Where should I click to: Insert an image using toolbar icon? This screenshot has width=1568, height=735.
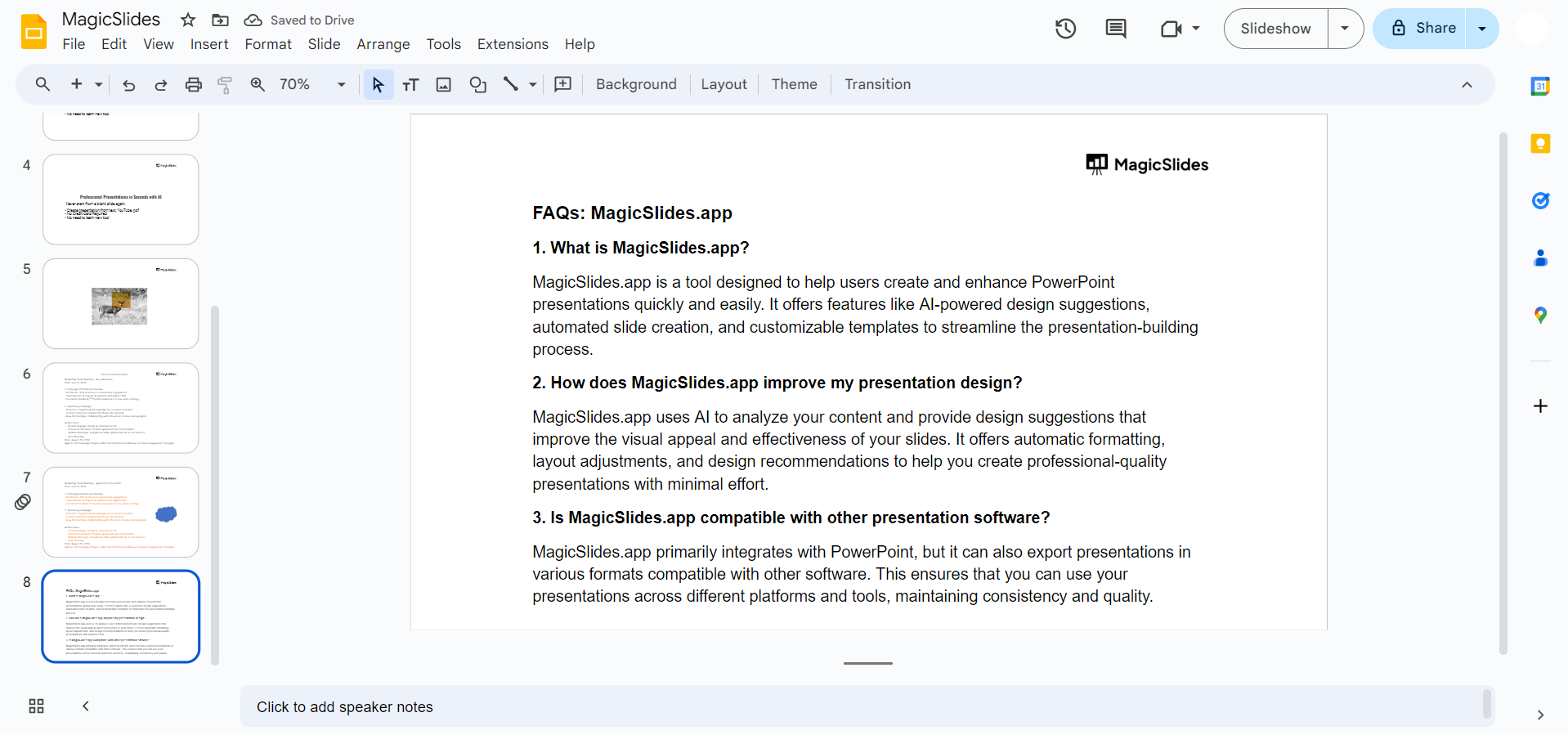pyautogui.click(x=444, y=84)
